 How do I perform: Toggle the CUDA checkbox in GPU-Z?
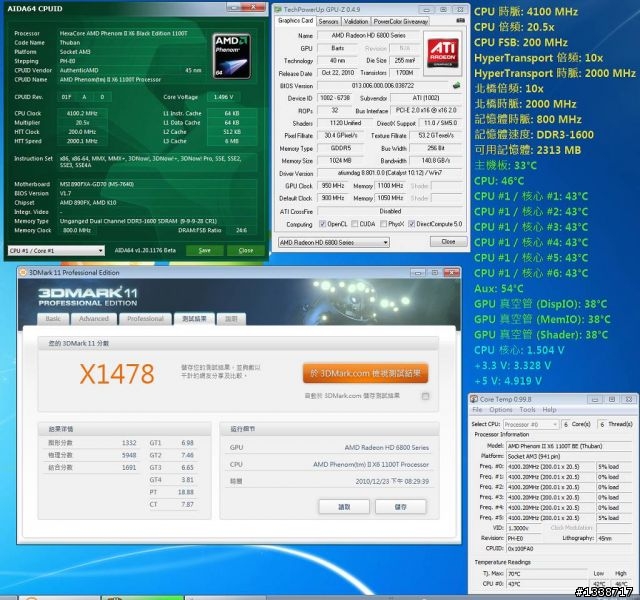point(355,224)
